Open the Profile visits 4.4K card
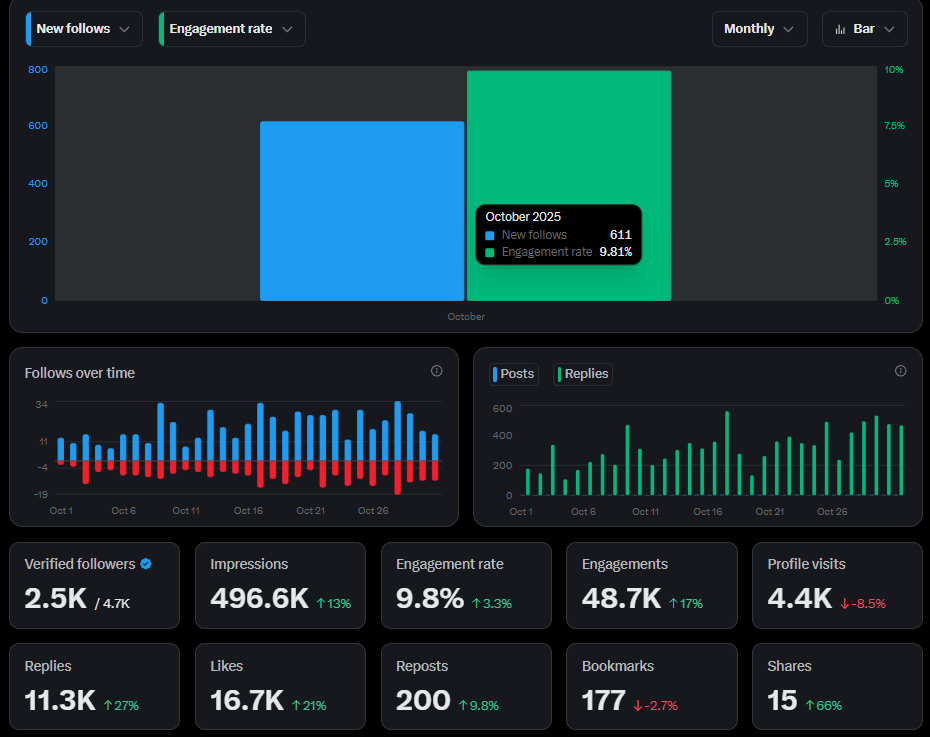Screen dimensions: 930x737 pos(837,585)
